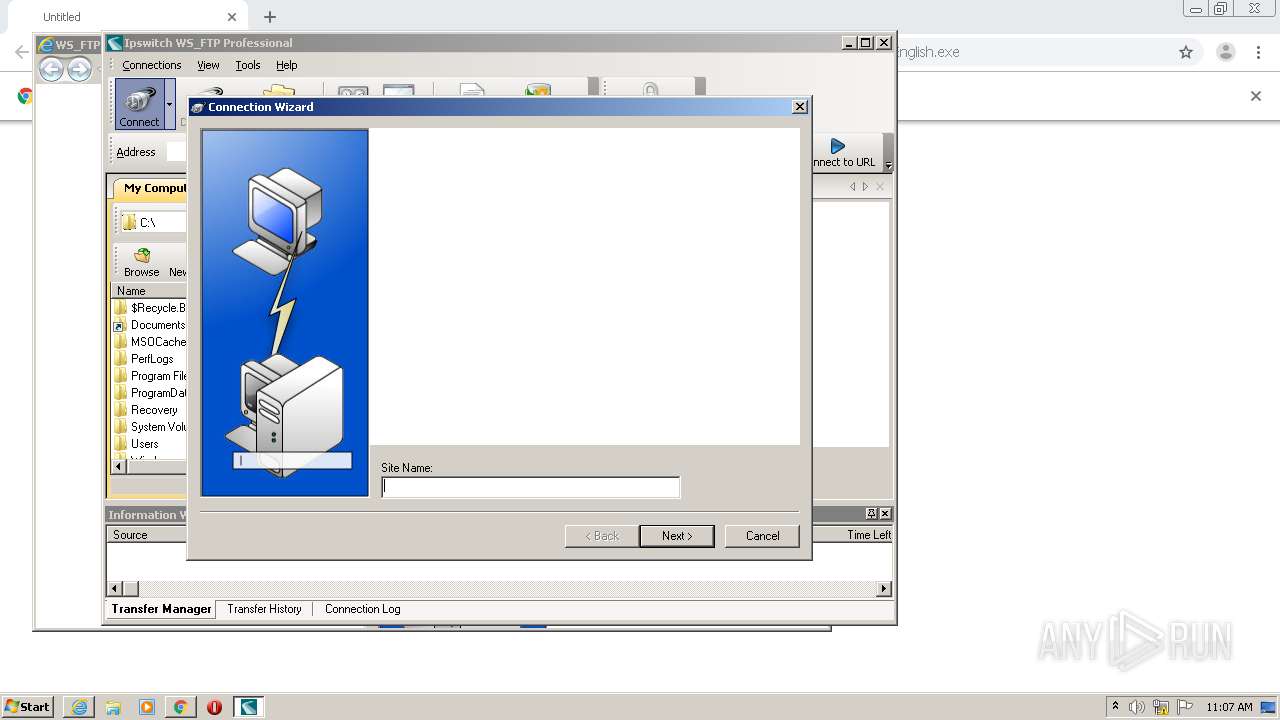Open the Opera taskbar icon
This screenshot has height=720, width=1280.
tap(214, 707)
